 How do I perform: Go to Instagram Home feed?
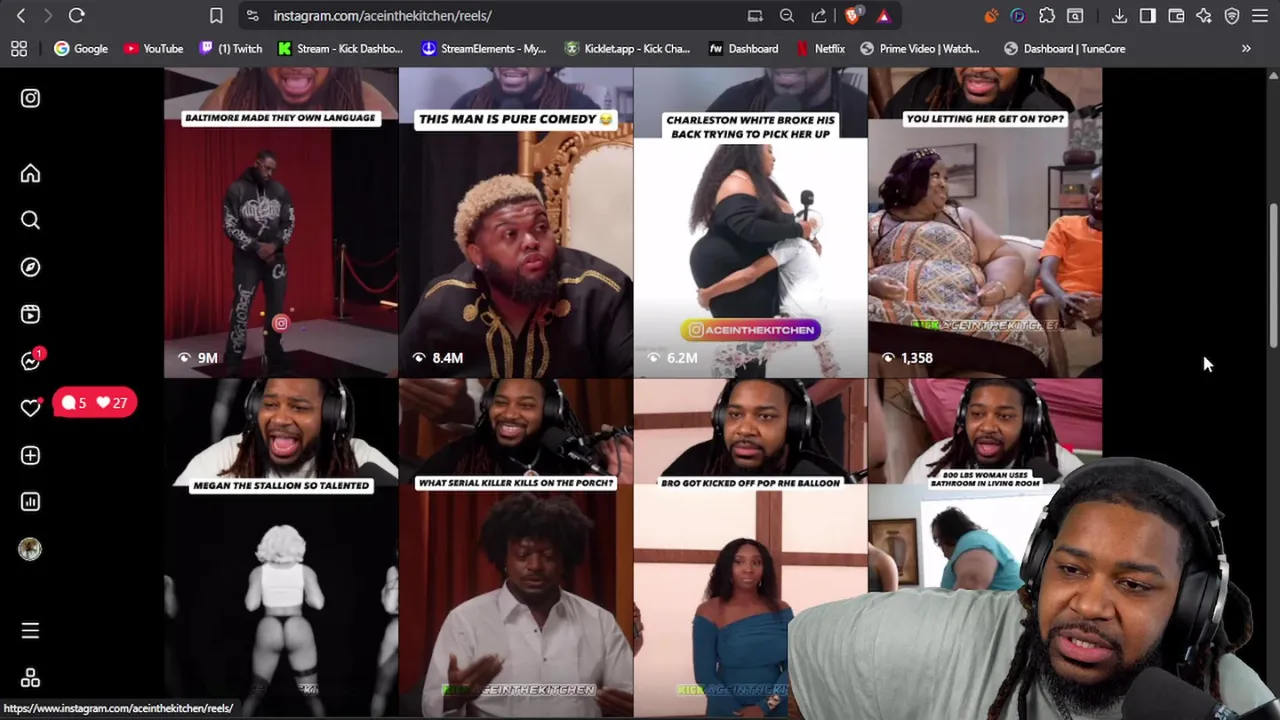pyautogui.click(x=30, y=174)
